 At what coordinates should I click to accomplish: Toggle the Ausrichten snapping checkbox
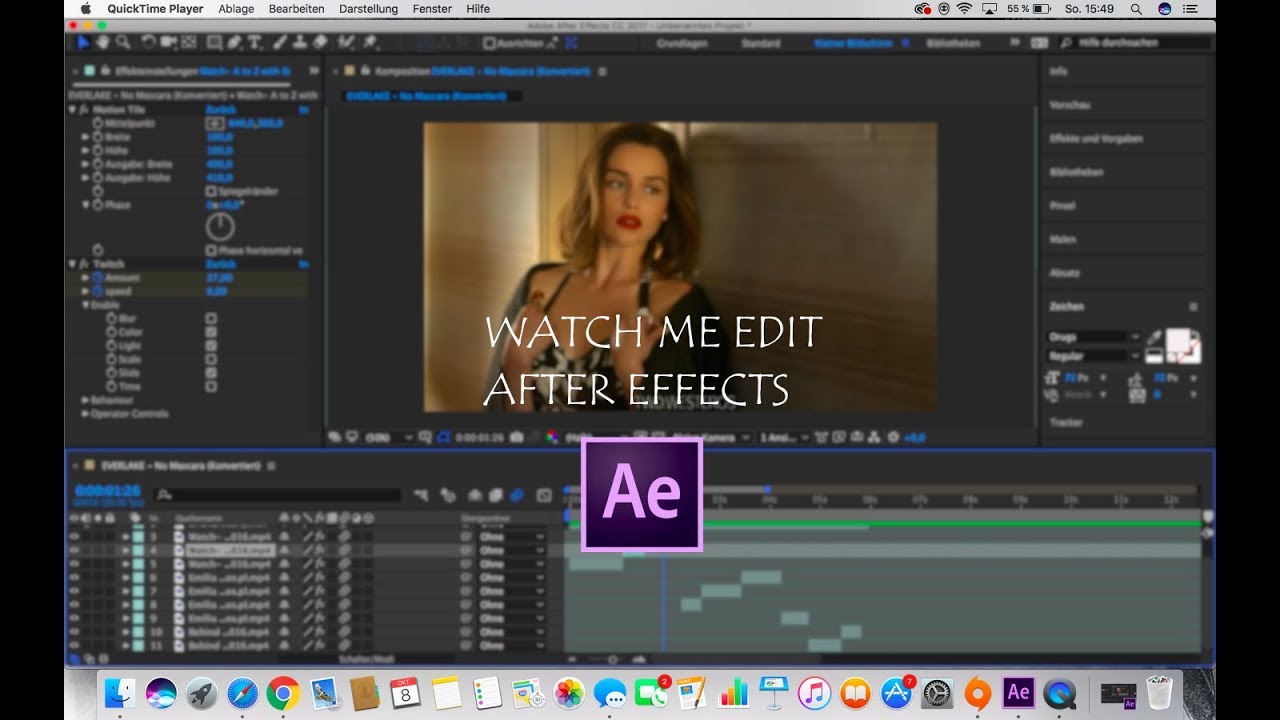(489, 43)
